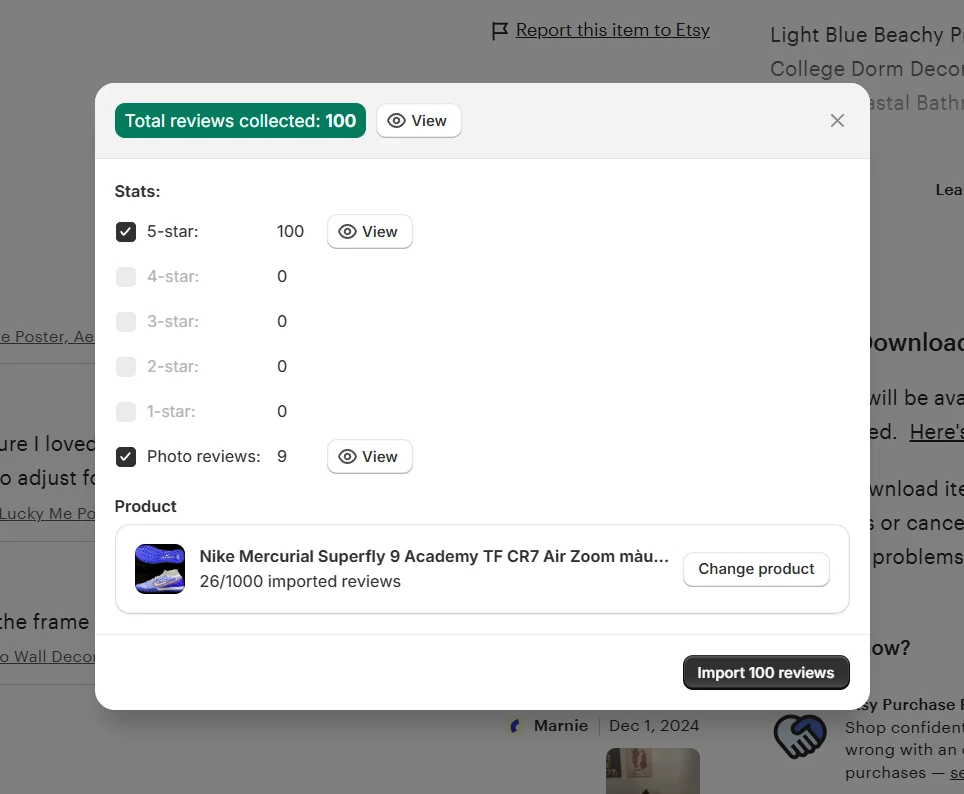
Task: Click the Nike Mercurial shoe thumbnail
Action: click(160, 569)
